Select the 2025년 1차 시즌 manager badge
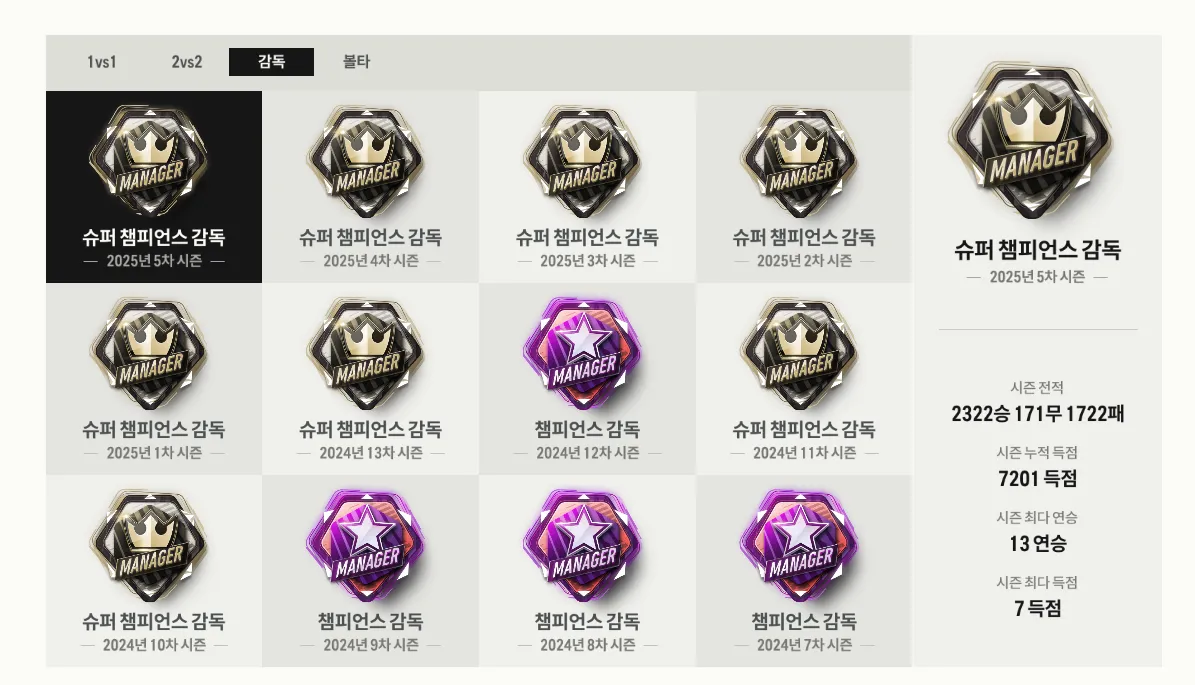Image resolution: width=1195 pixels, height=685 pixels. (153, 379)
